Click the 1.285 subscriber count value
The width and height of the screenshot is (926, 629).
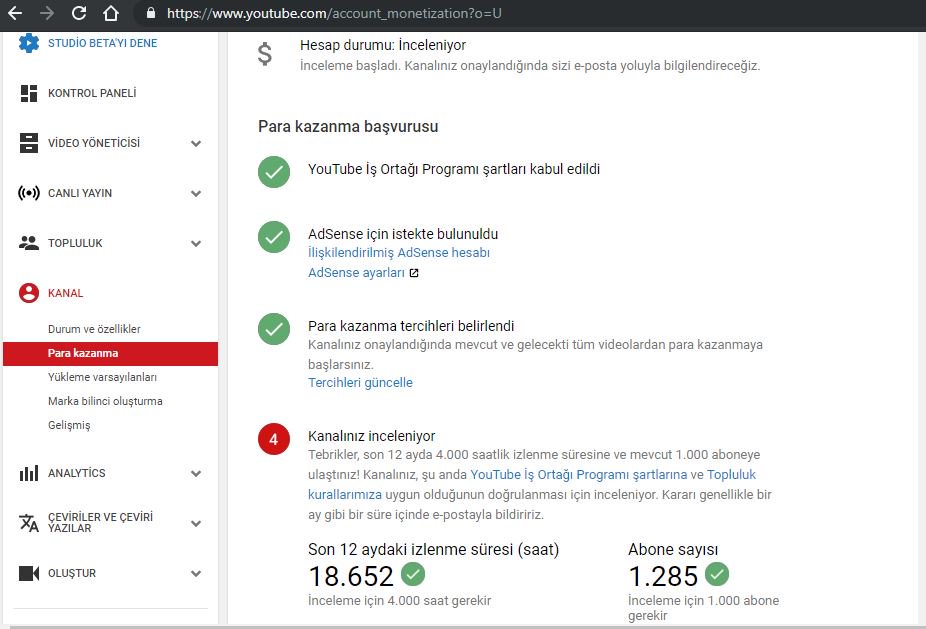click(663, 576)
